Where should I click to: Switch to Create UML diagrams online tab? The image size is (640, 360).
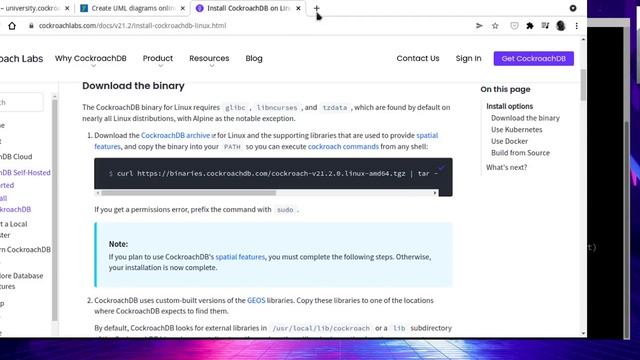click(x=132, y=8)
